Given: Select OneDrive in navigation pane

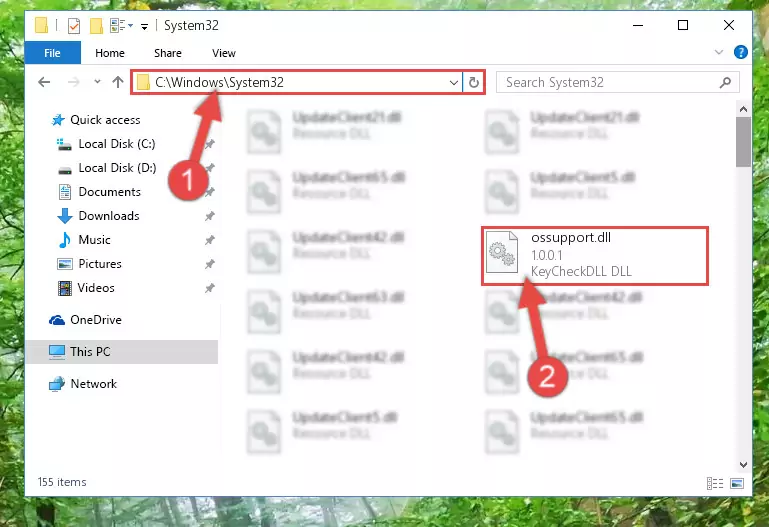Looking at the screenshot, I should [x=96, y=320].
